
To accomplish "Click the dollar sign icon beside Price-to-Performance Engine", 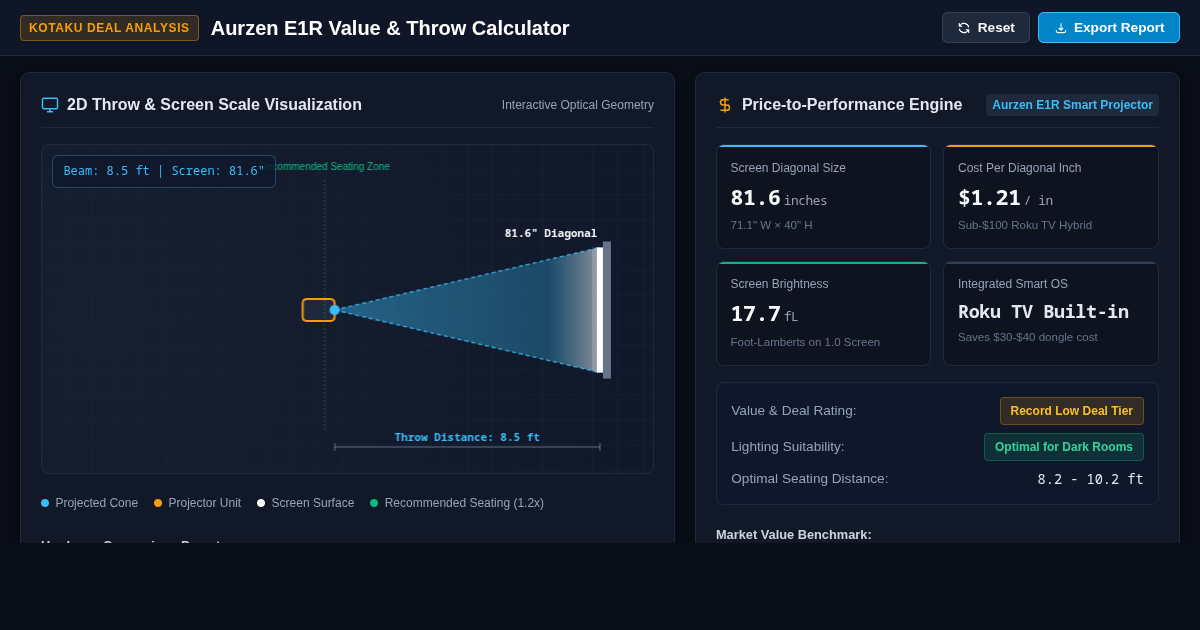I will pyautogui.click(x=725, y=105).
